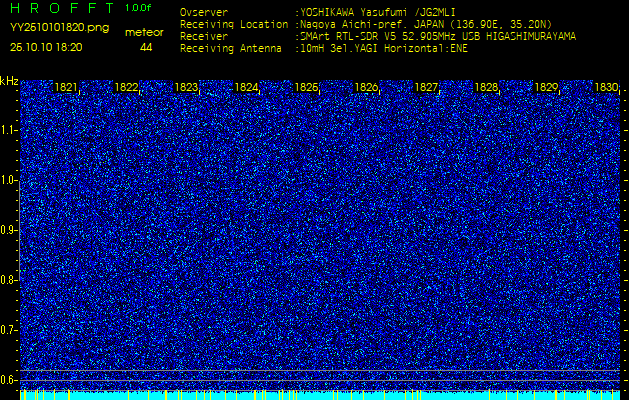Click the 1821 time marker
The width and height of the screenshot is (629, 400).
(66, 87)
